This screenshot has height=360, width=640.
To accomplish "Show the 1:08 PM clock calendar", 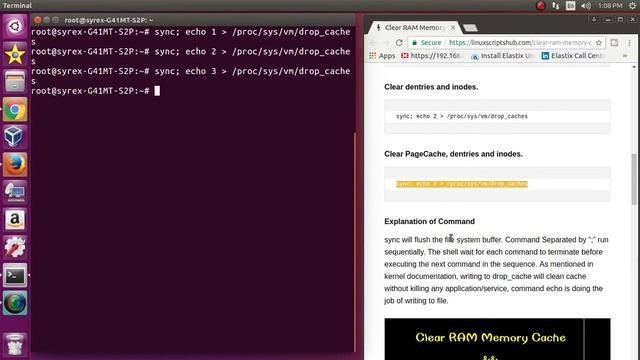I will (610, 6).
